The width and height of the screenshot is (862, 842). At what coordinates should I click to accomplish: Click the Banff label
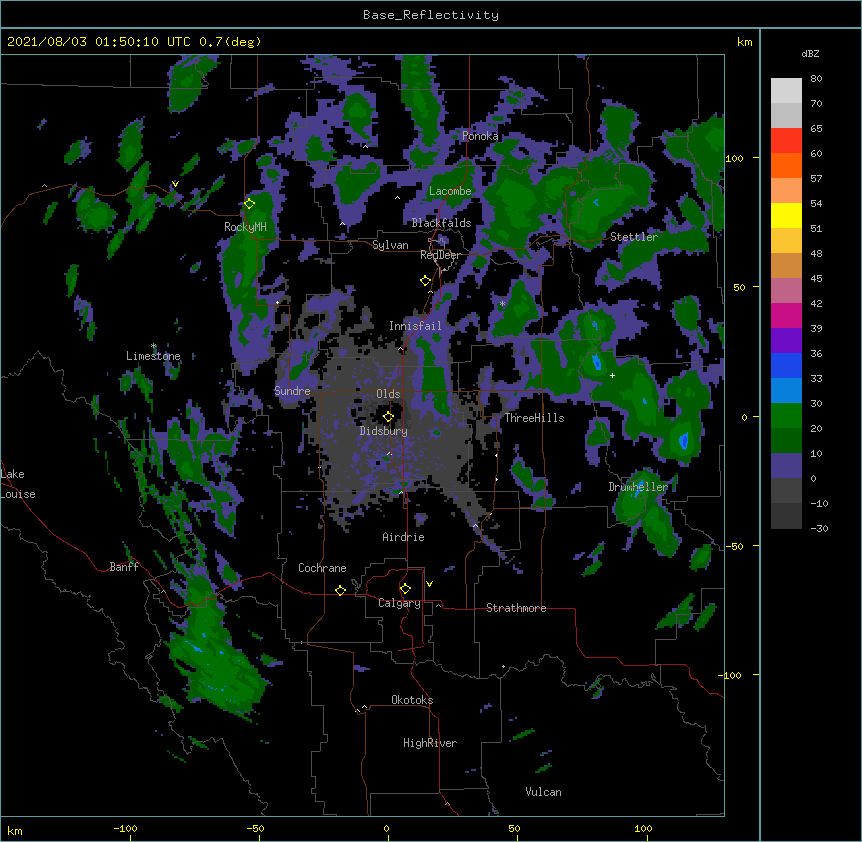point(124,567)
